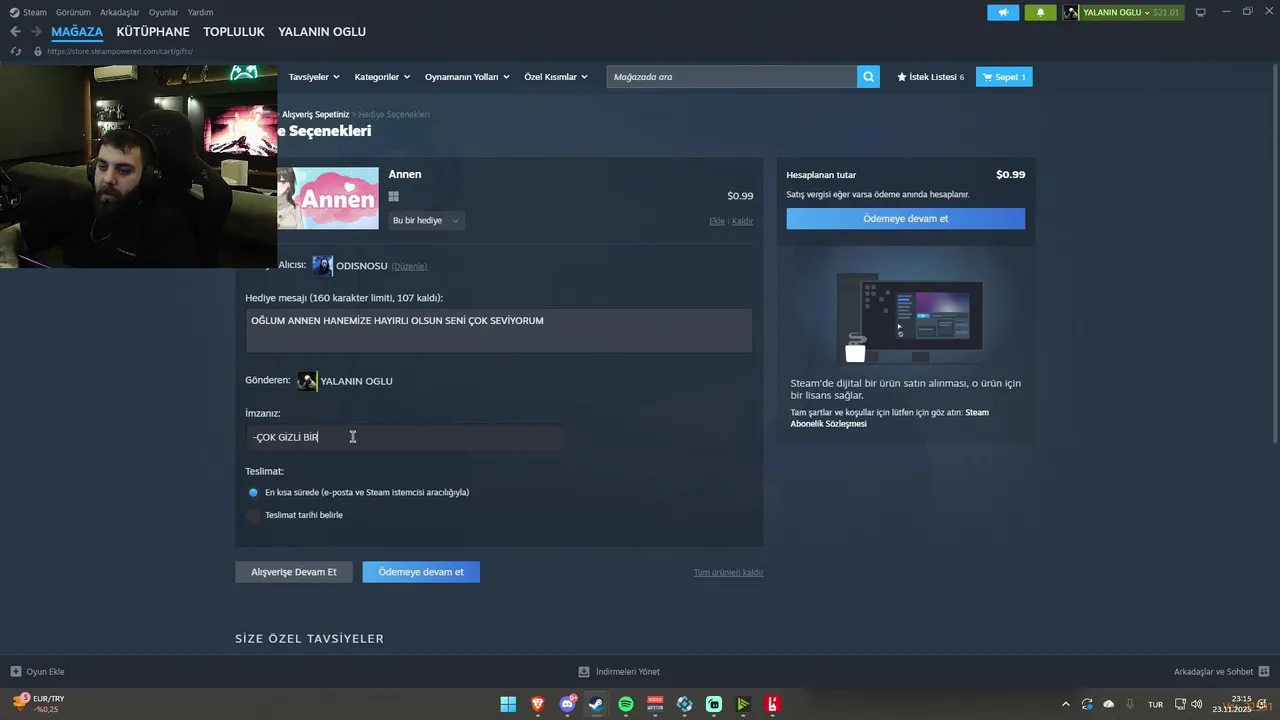Viewport: 1280px width, 720px height.
Task: Open the İndirmeleri Yönet downloads icon
Action: click(584, 672)
